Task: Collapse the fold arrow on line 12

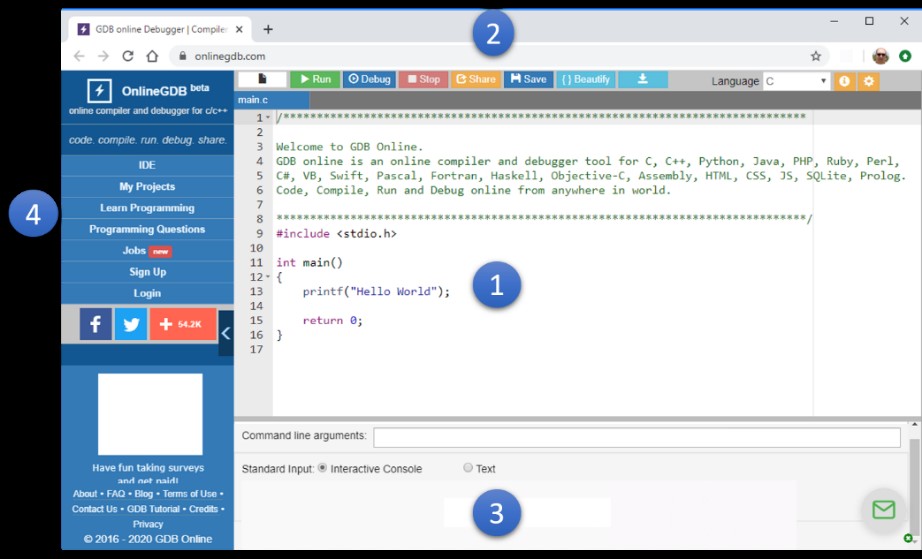Action: point(268,277)
